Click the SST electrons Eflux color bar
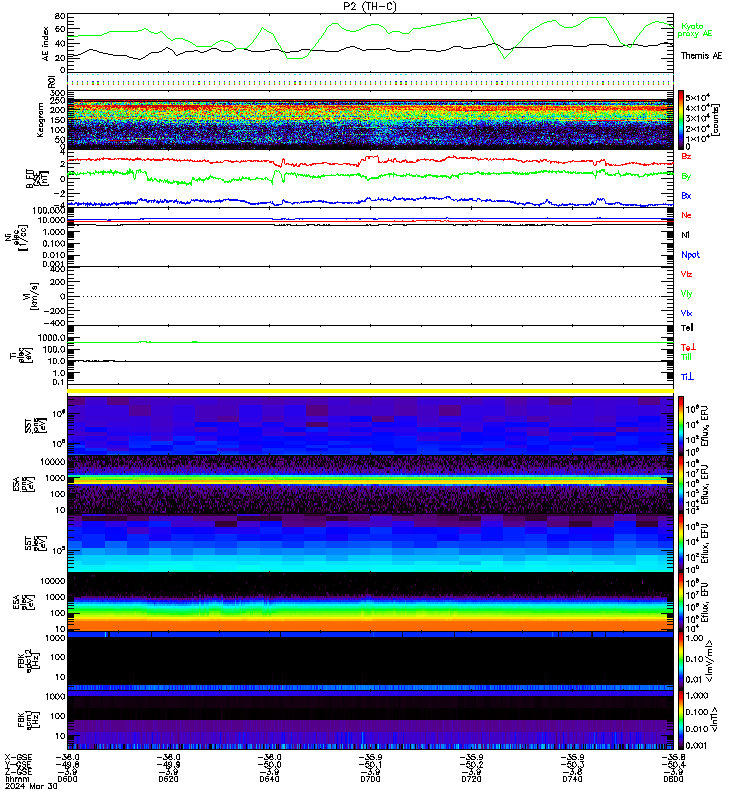Screen dimensions: 750x800 click(x=681, y=543)
